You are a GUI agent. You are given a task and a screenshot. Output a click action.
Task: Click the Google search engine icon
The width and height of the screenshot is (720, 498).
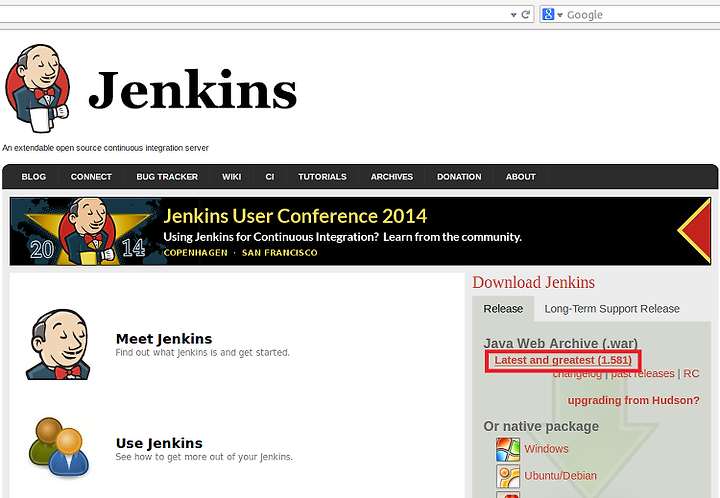pos(548,14)
